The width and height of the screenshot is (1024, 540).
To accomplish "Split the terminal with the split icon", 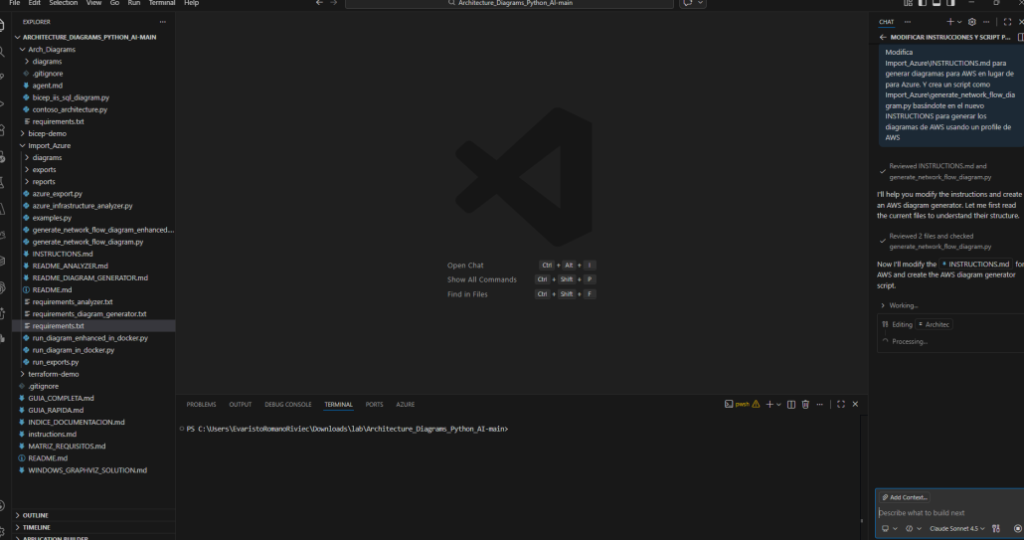I will point(790,404).
